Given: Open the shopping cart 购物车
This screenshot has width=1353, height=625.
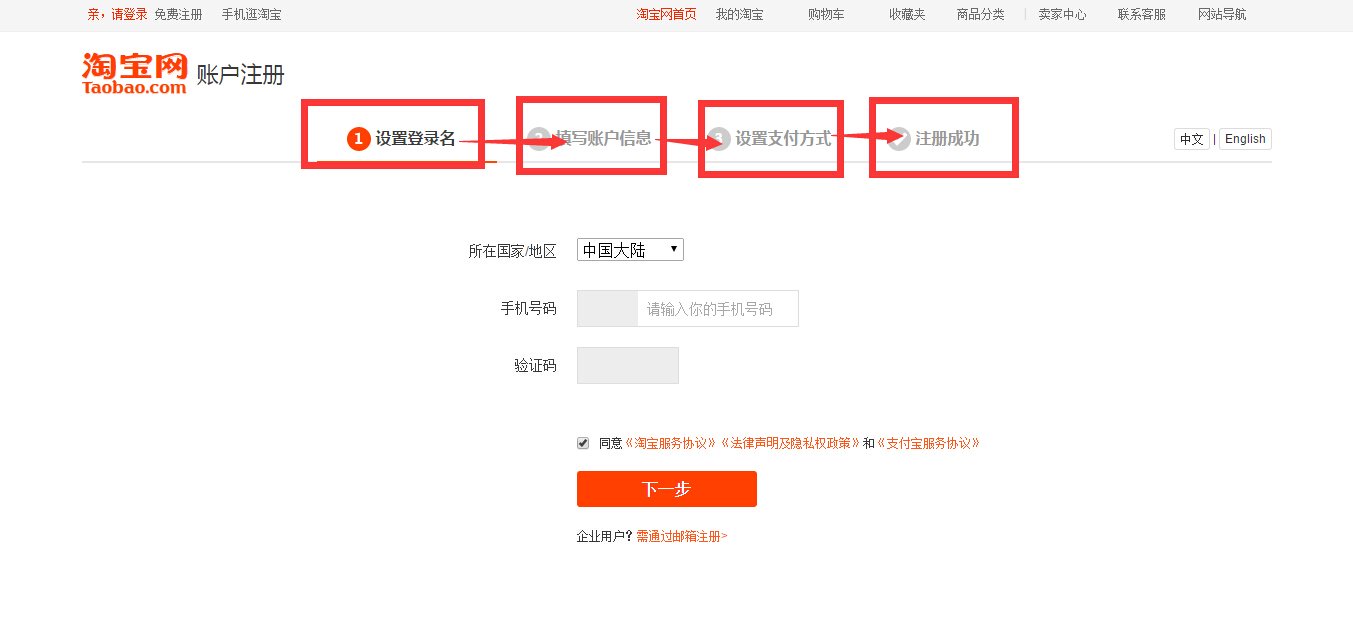Looking at the screenshot, I should 823,15.
